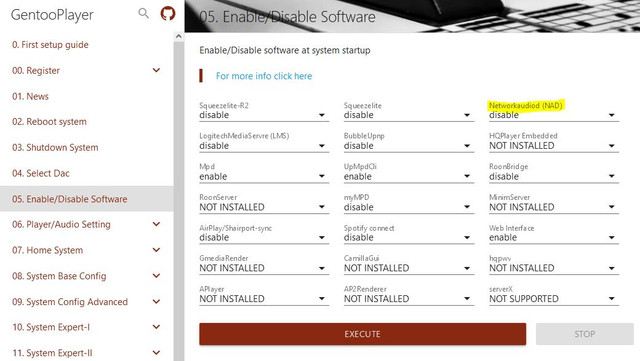This screenshot has width=640, height=361.
Task: Open the GmediaRender dropdown
Action: 264,268
